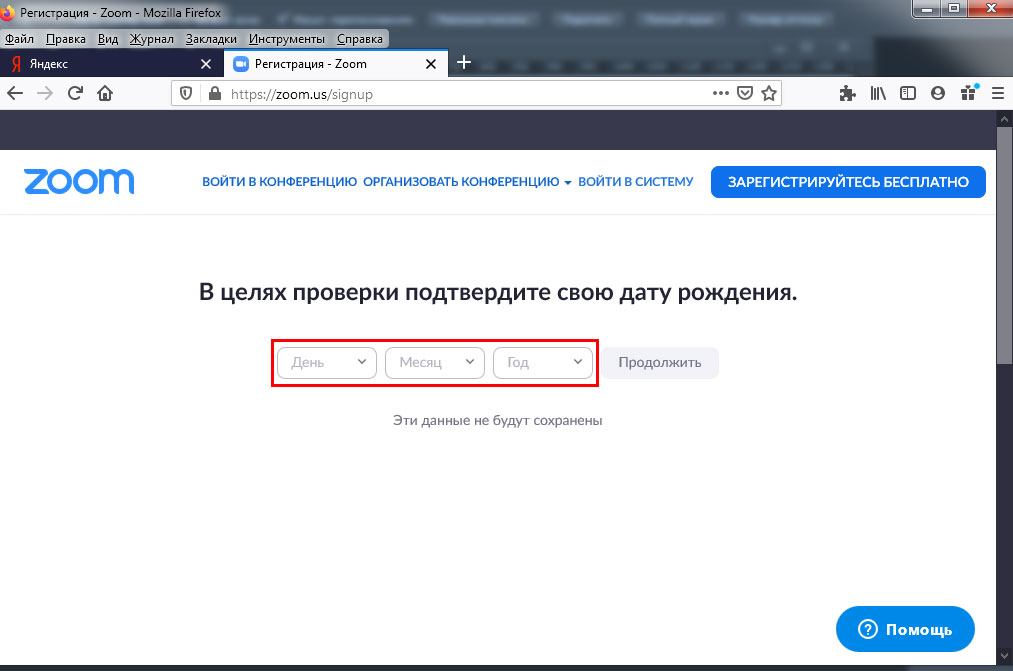Click the extensions puzzle-piece icon
The height and width of the screenshot is (671, 1013).
coord(847,92)
